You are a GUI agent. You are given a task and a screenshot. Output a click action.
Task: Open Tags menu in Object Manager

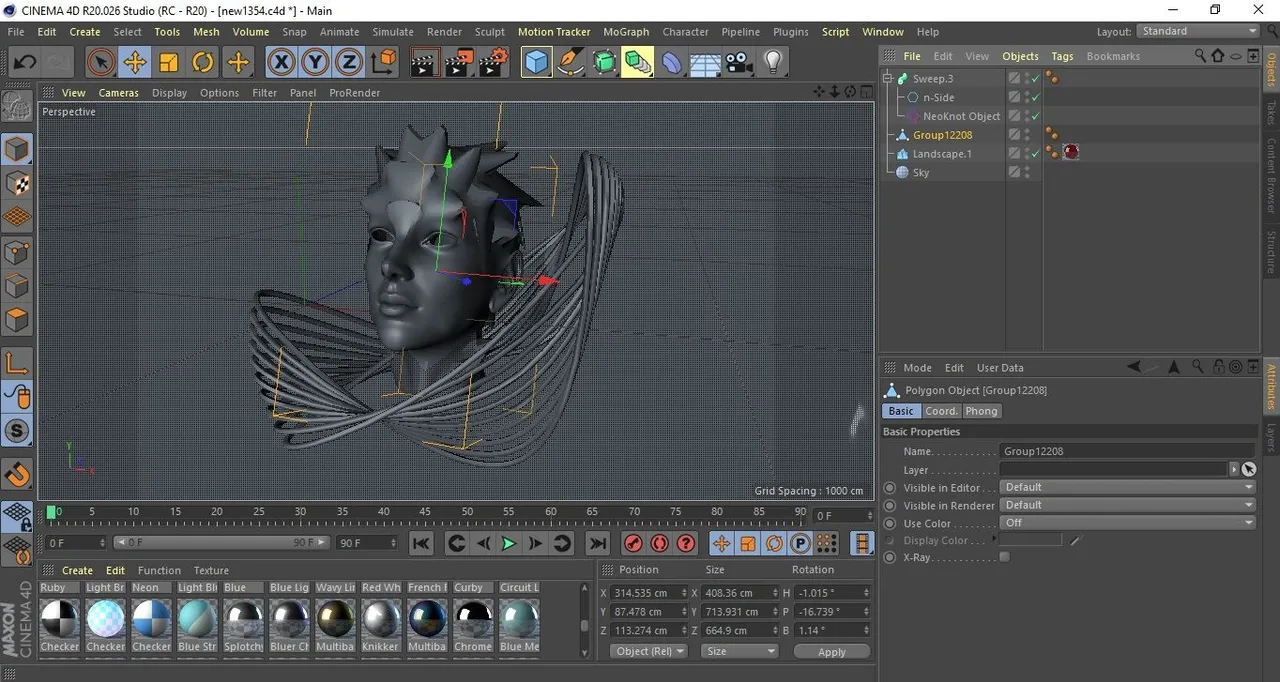[x=1062, y=56]
